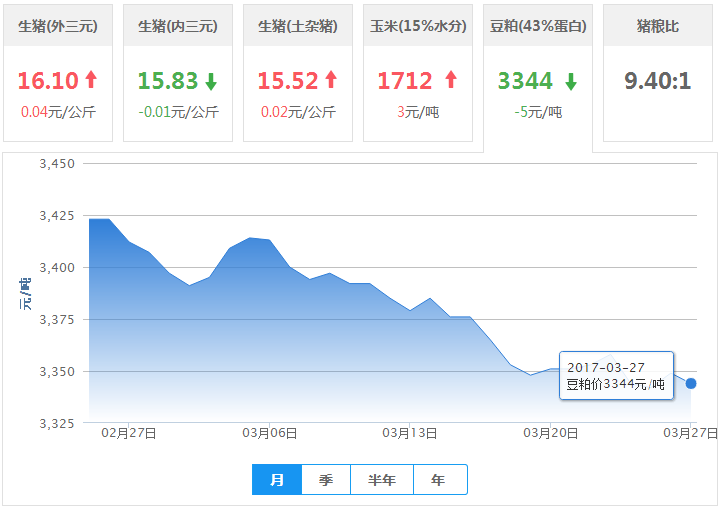Switch chart range to 月

277,480
